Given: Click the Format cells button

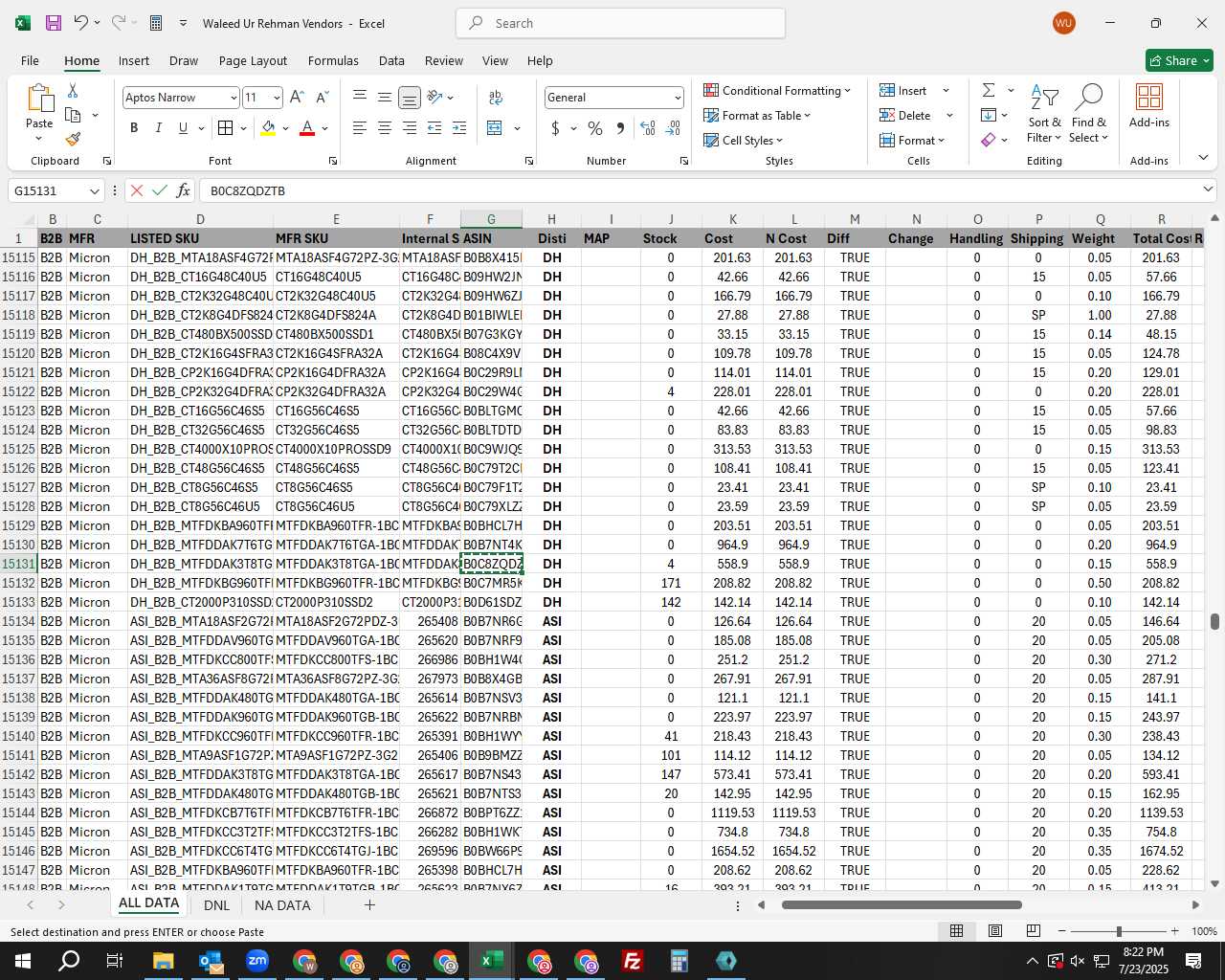Looking at the screenshot, I should [x=912, y=140].
